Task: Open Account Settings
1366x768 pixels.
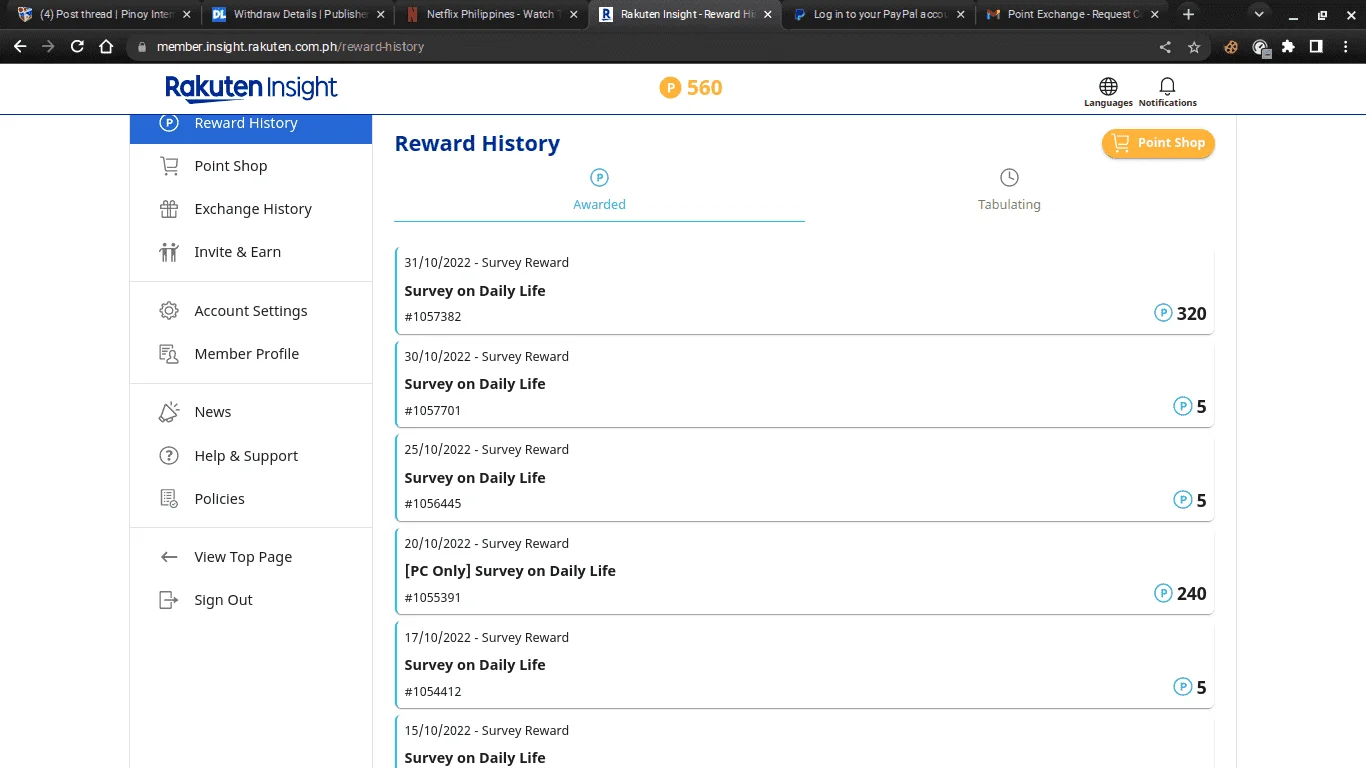Action: [x=250, y=311]
